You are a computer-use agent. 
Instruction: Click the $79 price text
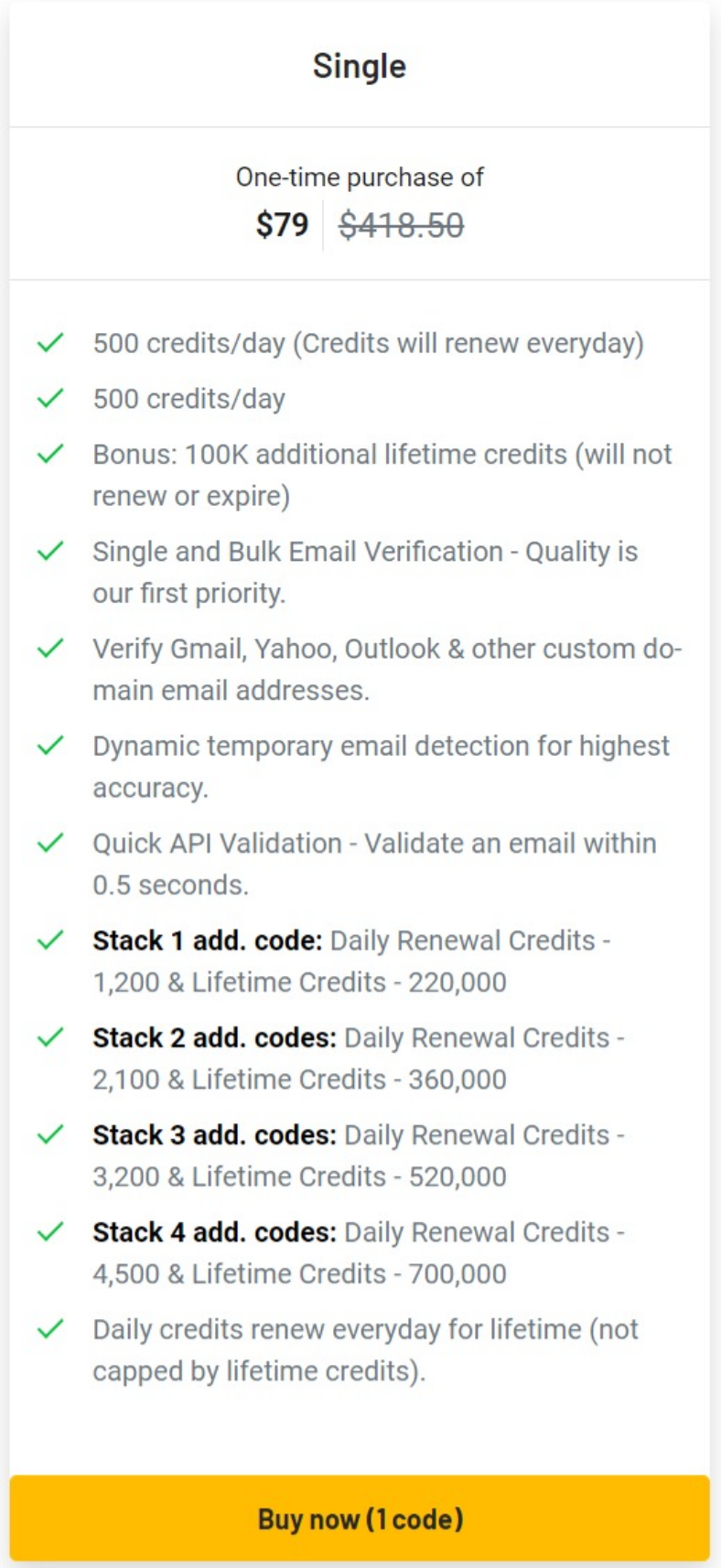tap(283, 224)
